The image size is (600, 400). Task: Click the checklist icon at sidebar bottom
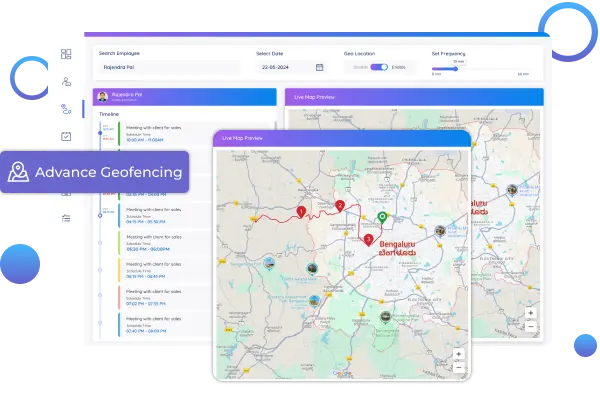(x=66, y=217)
